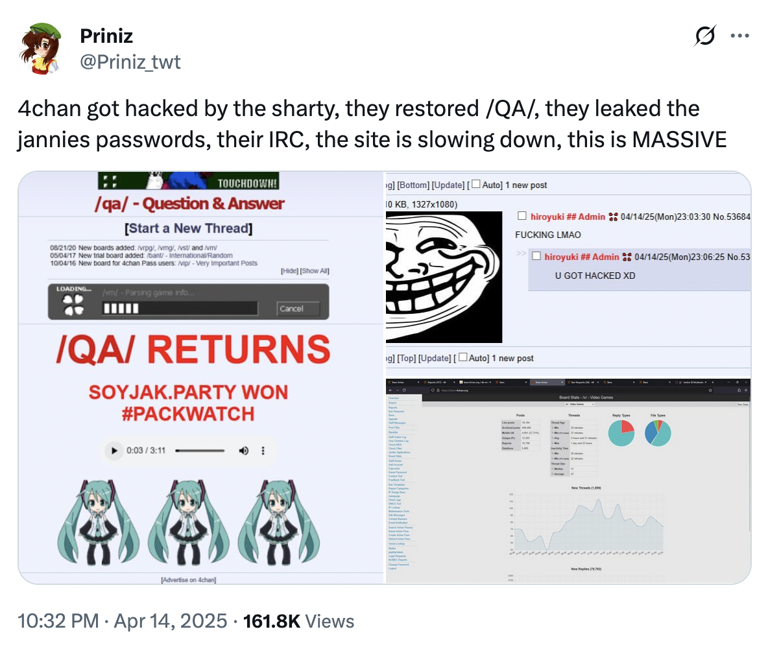Image resolution: width=768 pixels, height=651 pixels.
Task: Click the Reply Types pie chart
Action: click(x=622, y=432)
